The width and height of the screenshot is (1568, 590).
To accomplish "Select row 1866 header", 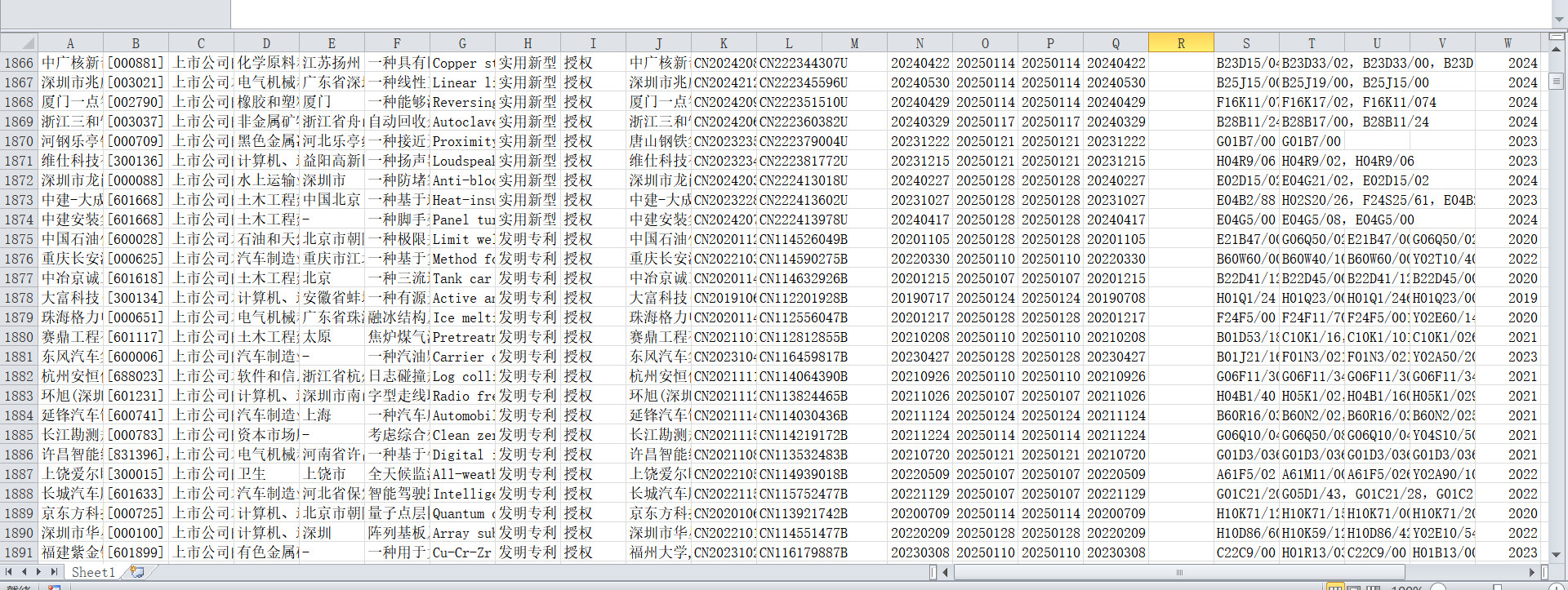I will (x=19, y=63).
